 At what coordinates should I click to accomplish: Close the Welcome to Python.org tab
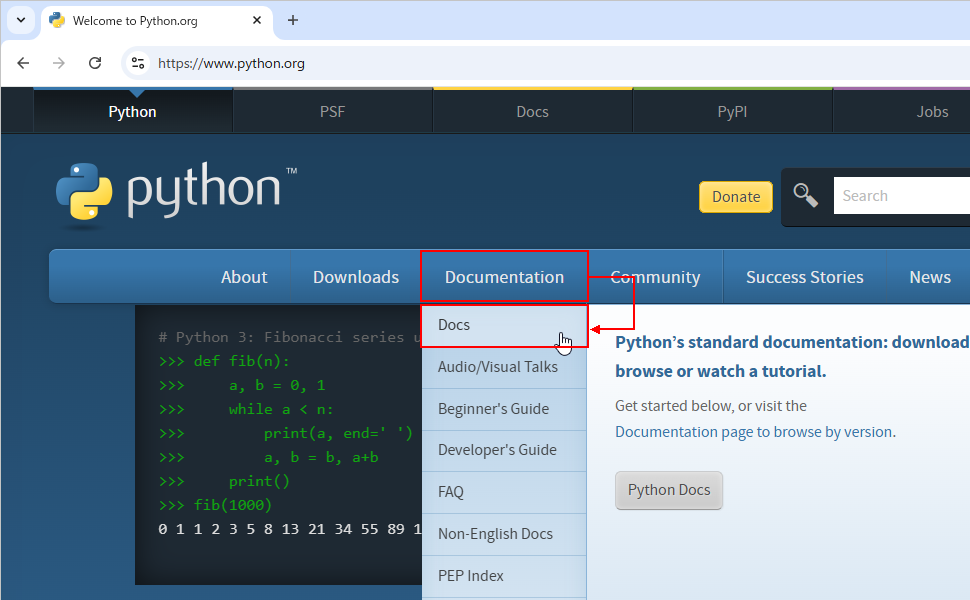[257, 20]
